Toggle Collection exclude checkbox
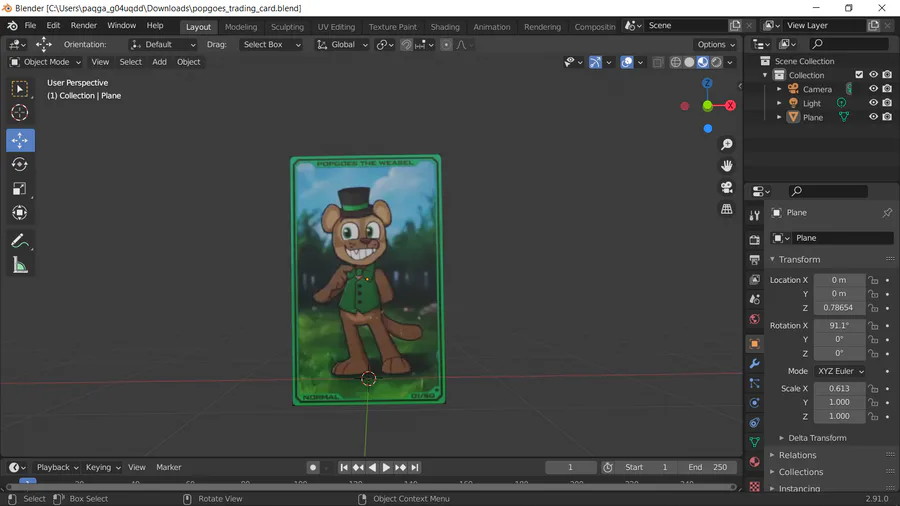 click(x=859, y=75)
